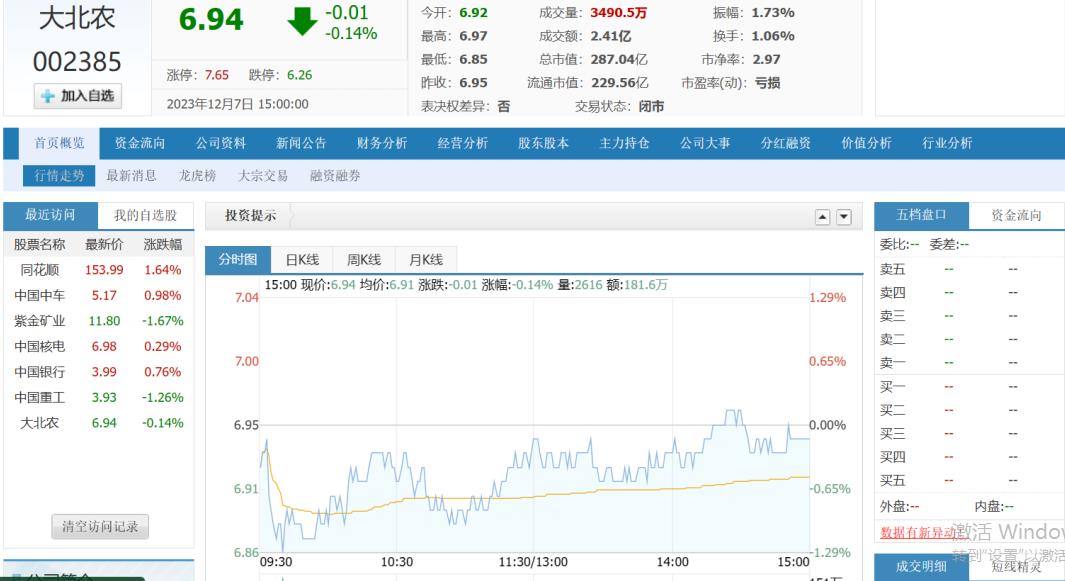Open the 融资融券 sub-navigation link
This screenshot has width=1065, height=581.
click(x=335, y=176)
